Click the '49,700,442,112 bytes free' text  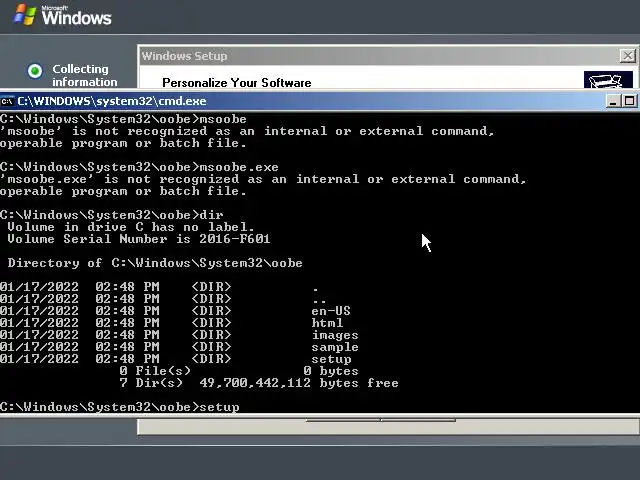click(299, 383)
